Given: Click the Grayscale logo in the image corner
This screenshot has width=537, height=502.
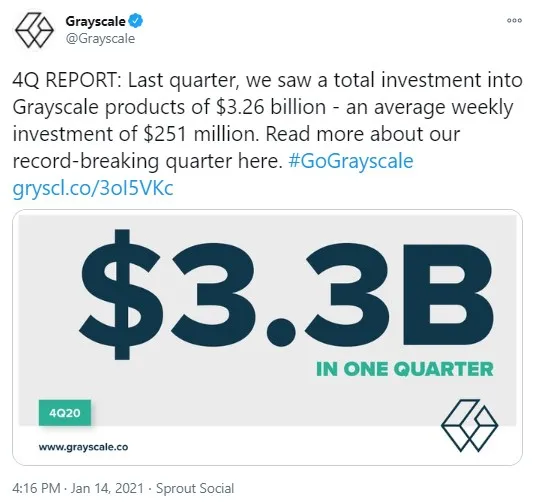Looking at the screenshot, I should click(x=469, y=425).
